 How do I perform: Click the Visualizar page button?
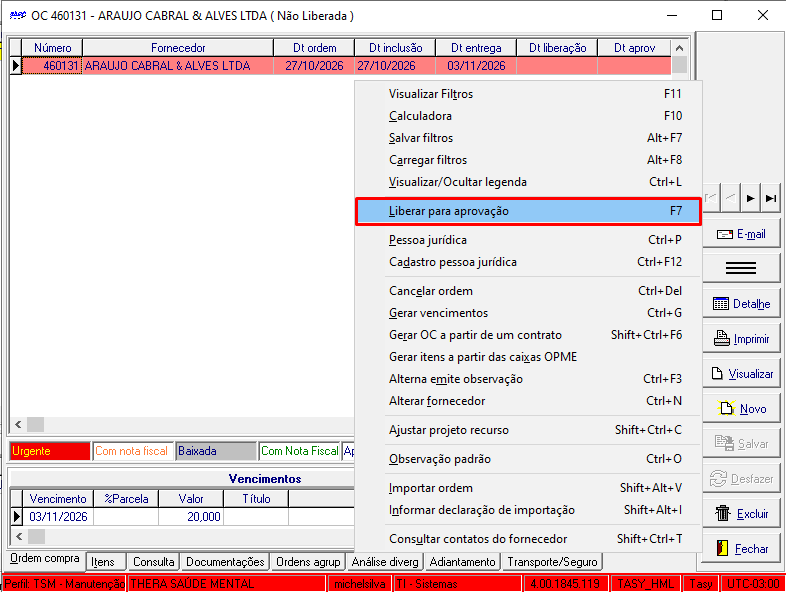741,374
